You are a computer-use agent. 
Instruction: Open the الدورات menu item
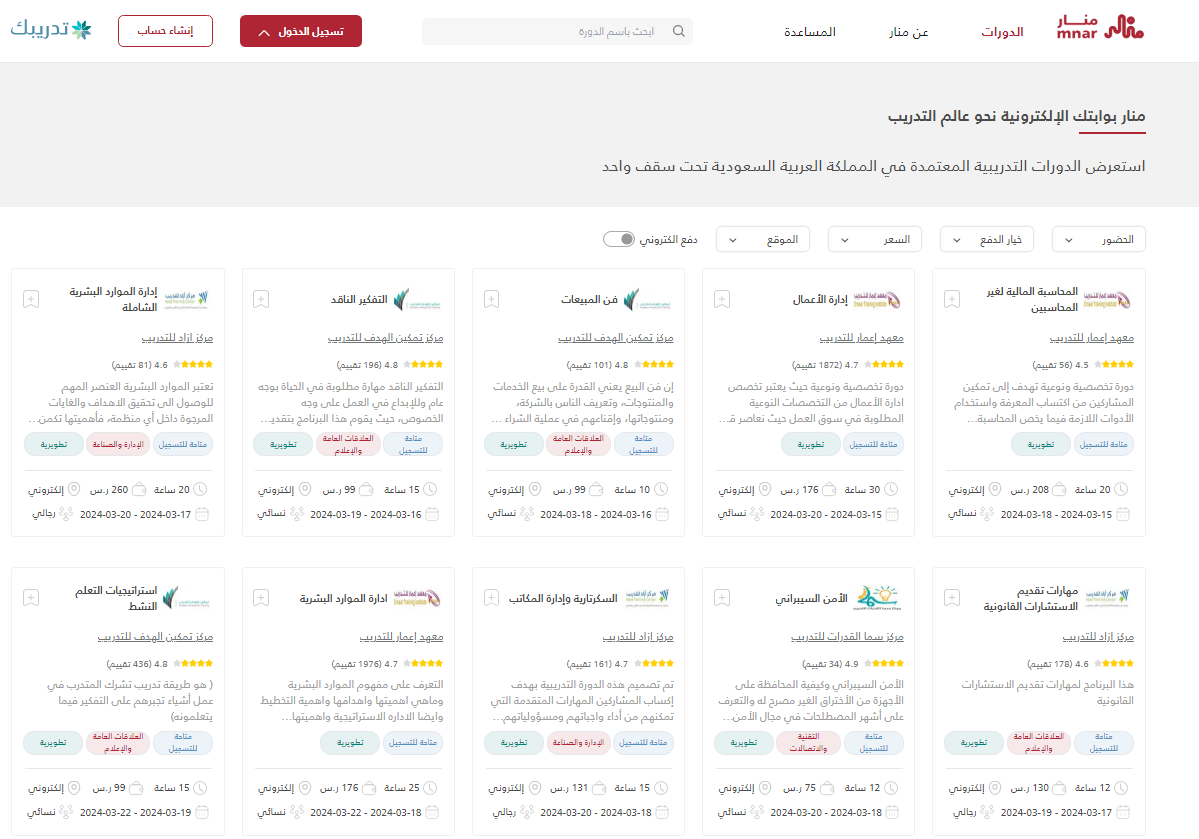[x=1002, y=32]
